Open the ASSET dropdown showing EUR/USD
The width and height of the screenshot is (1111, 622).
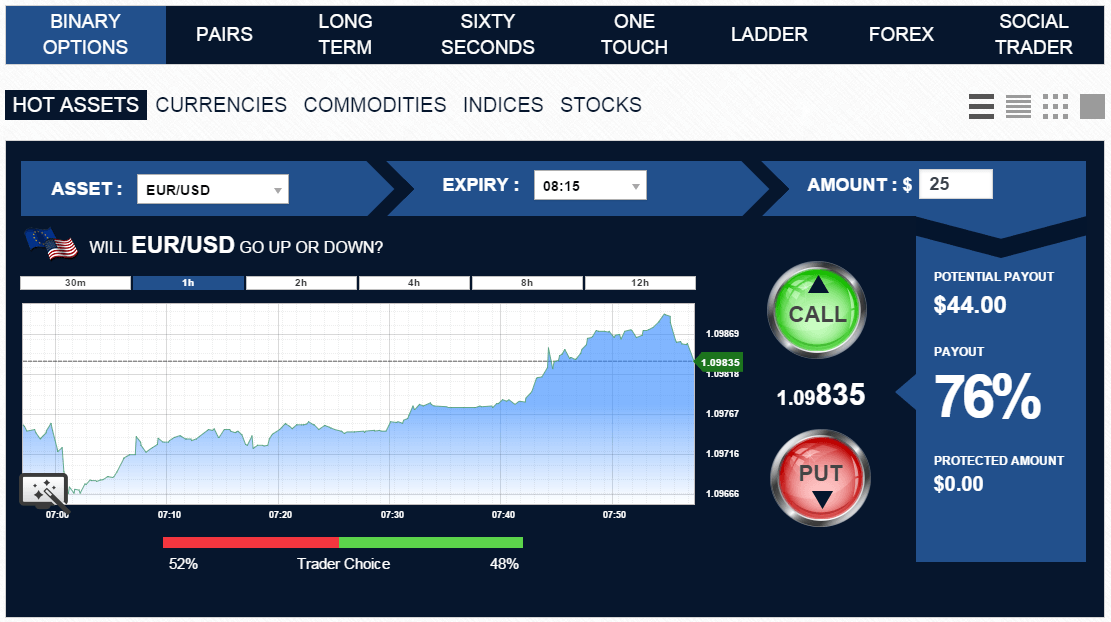tap(212, 189)
